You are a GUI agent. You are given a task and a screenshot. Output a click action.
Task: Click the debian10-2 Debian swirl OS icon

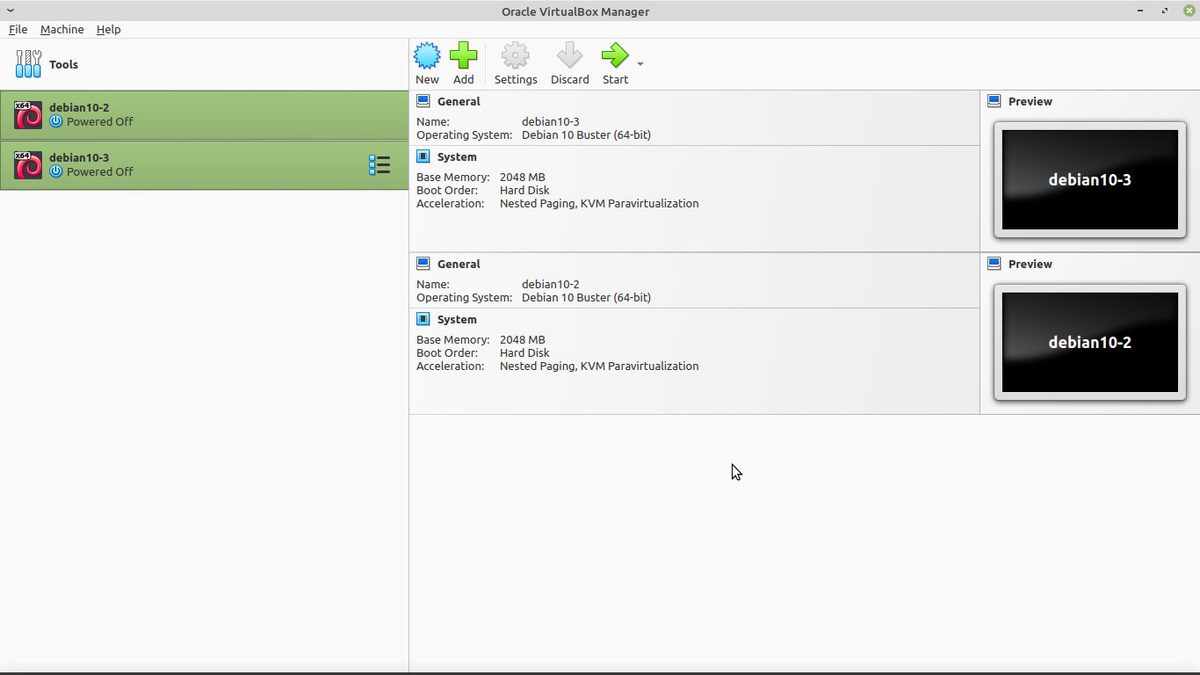(28, 115)
